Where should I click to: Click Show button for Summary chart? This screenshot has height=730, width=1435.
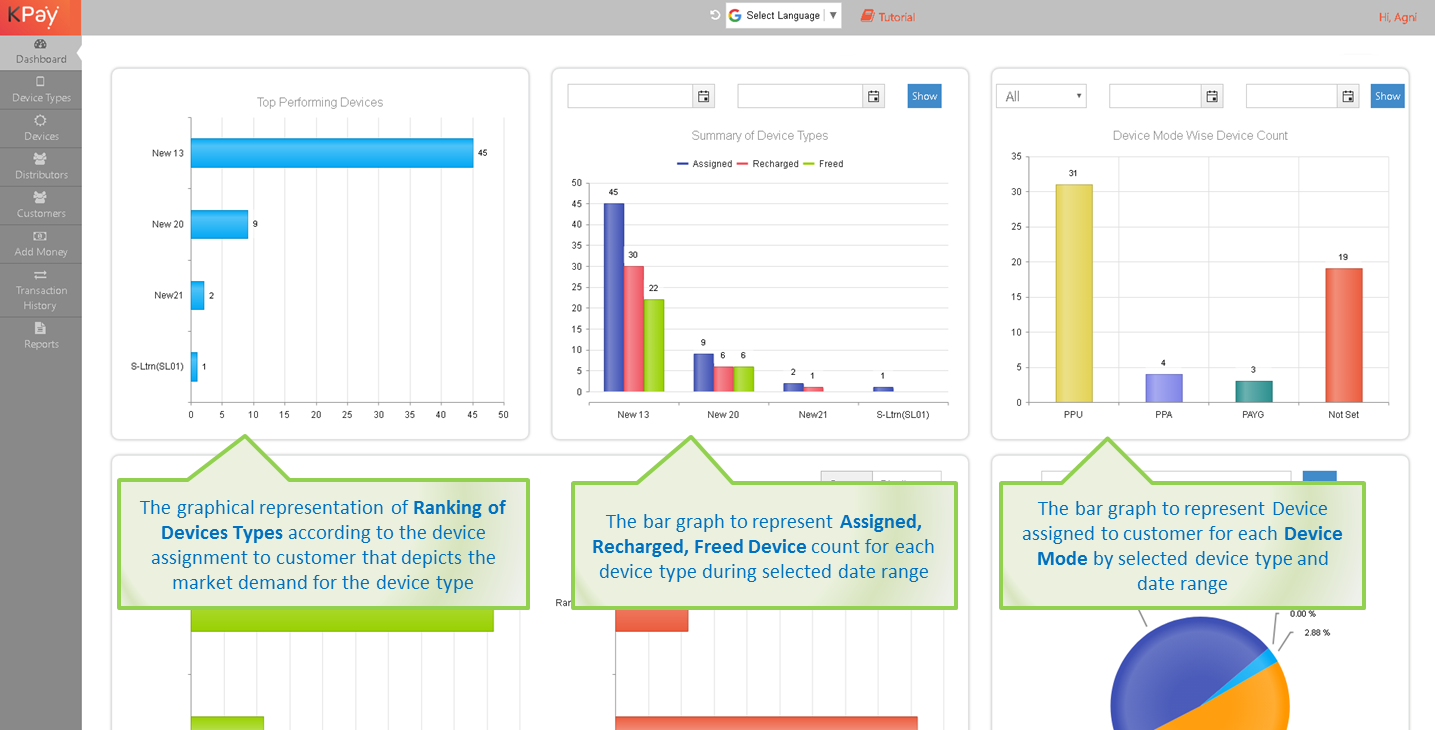(924, 96)
